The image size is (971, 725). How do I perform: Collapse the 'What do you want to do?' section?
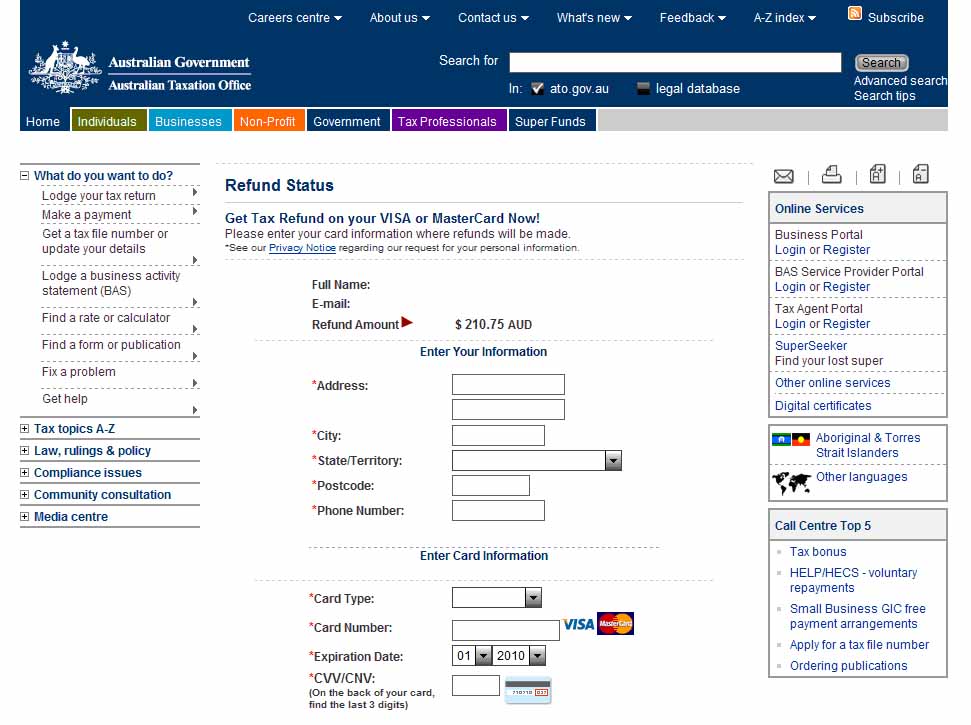[25, 176]
